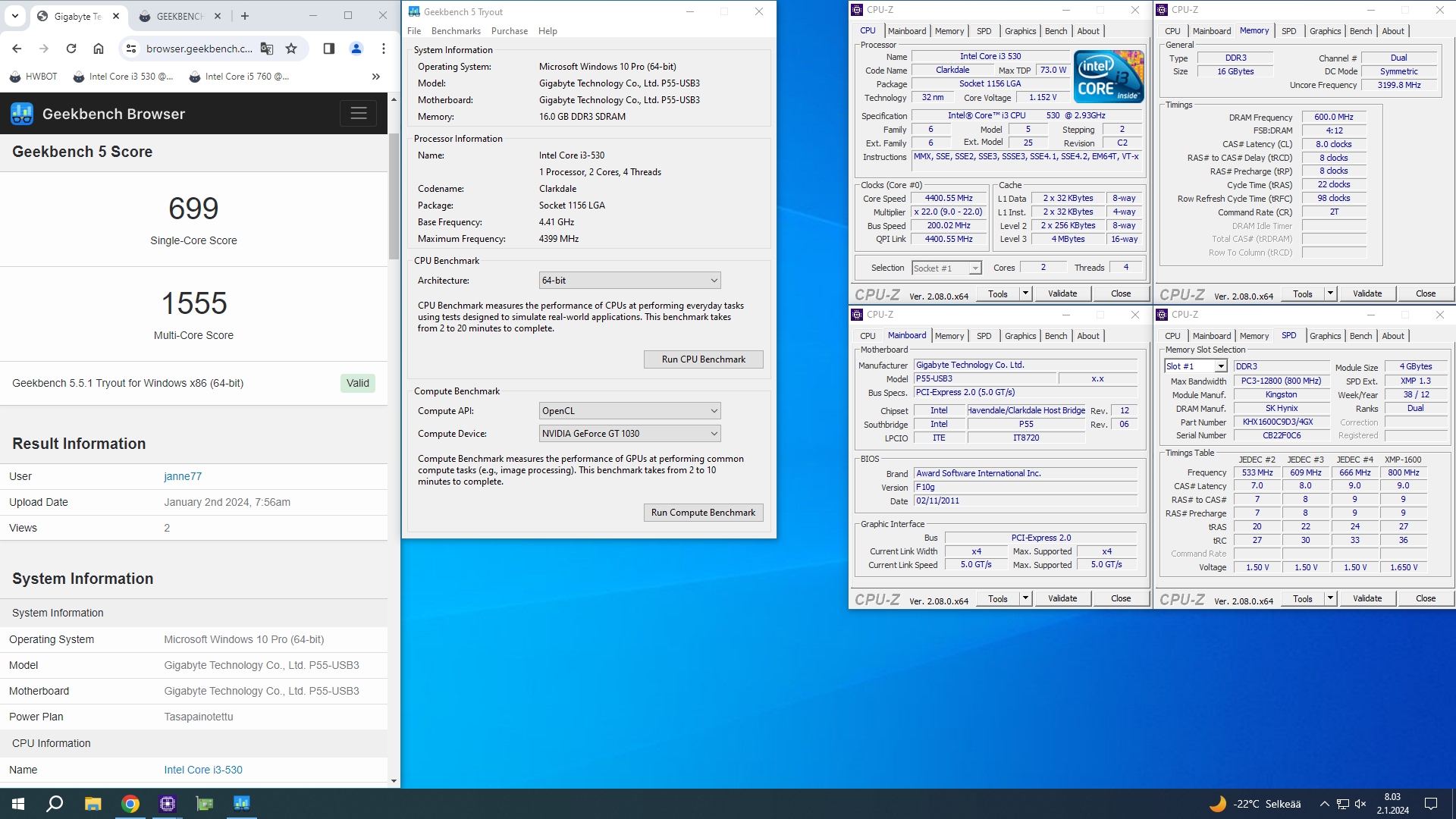Screen dimensions: 1456x819
Task: Open HWBOT bookmark
Action: click(33, 77)
